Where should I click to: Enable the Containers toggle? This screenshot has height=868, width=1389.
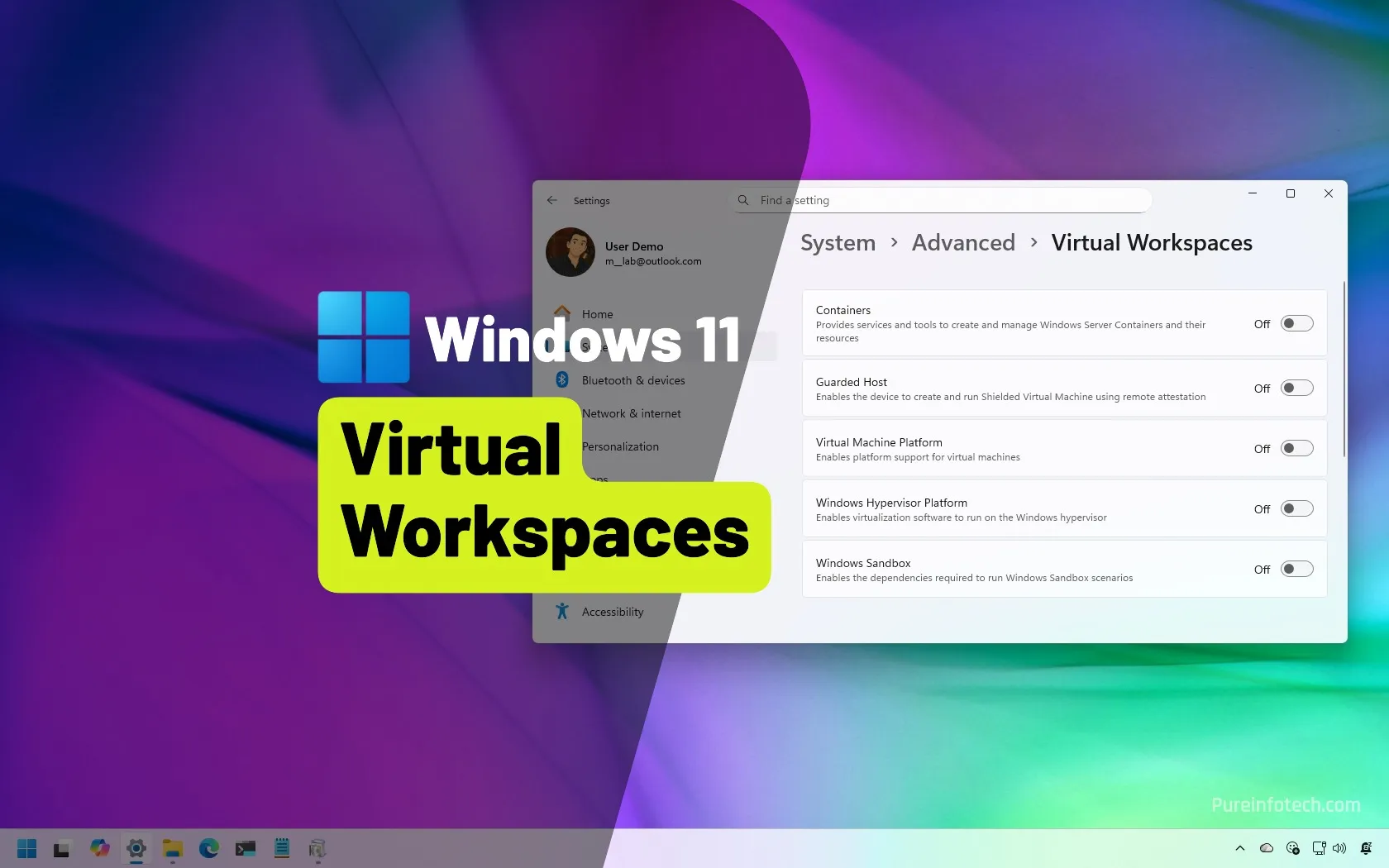pyautogui.click(x=1296, y=323)
